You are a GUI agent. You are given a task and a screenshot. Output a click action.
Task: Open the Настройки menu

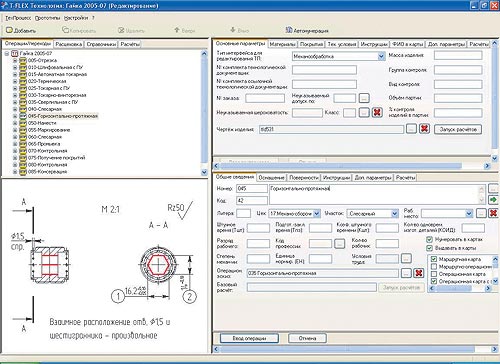point(76,18)
